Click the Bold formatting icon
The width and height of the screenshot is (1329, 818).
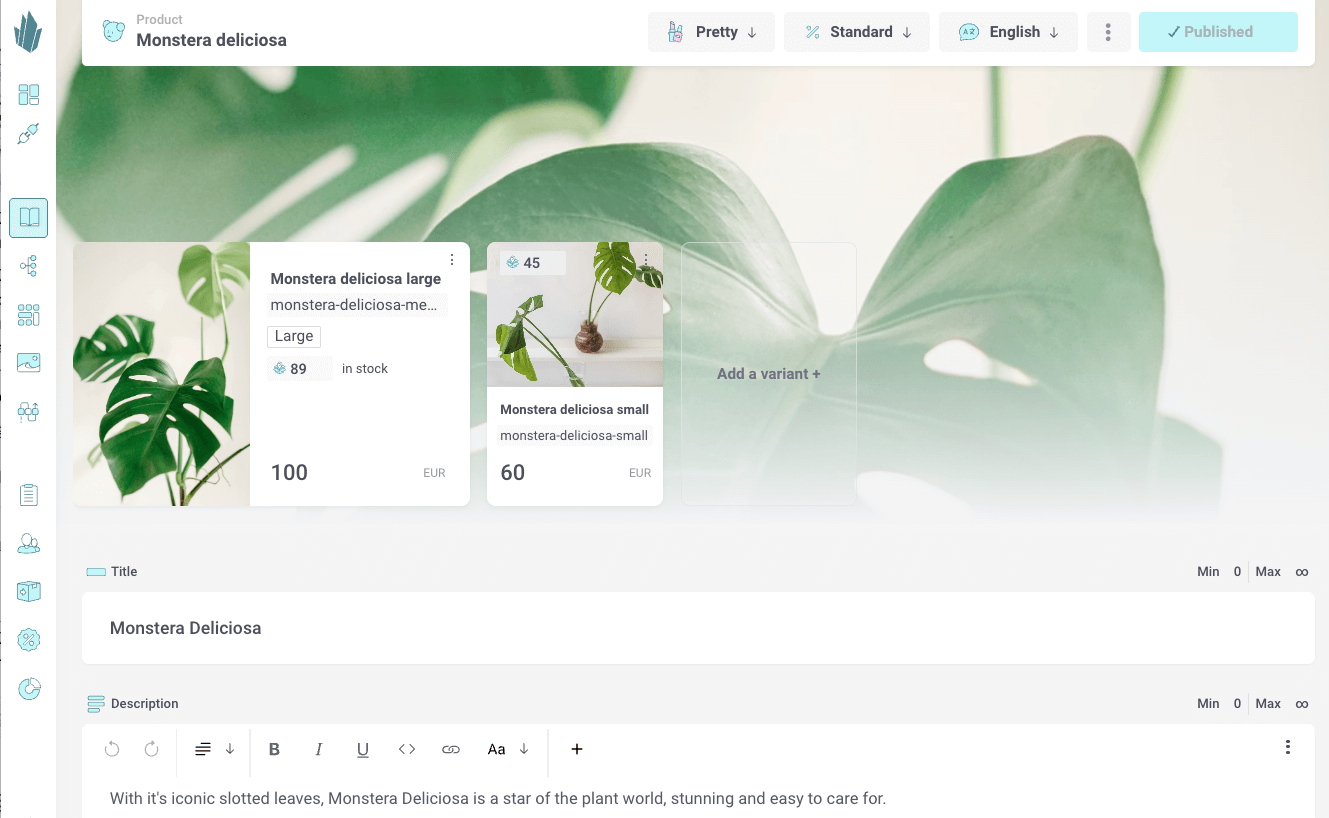click(275, 749)
